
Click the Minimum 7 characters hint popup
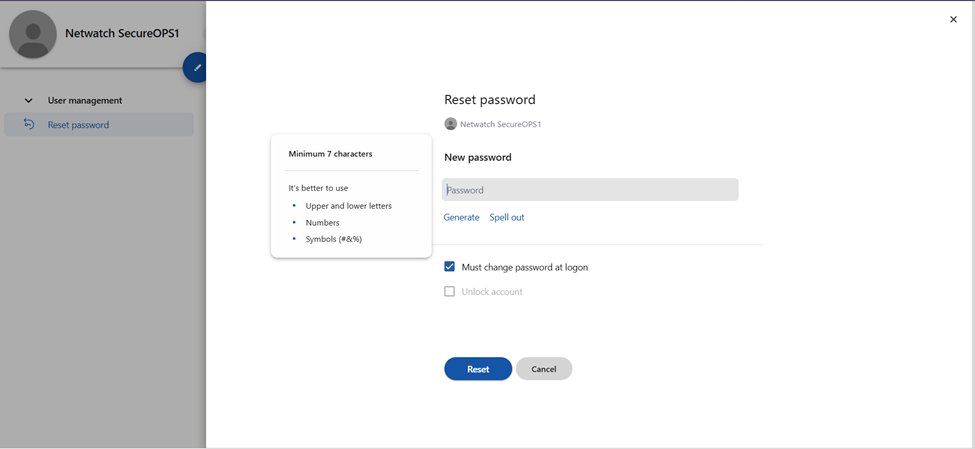[351, 196]
